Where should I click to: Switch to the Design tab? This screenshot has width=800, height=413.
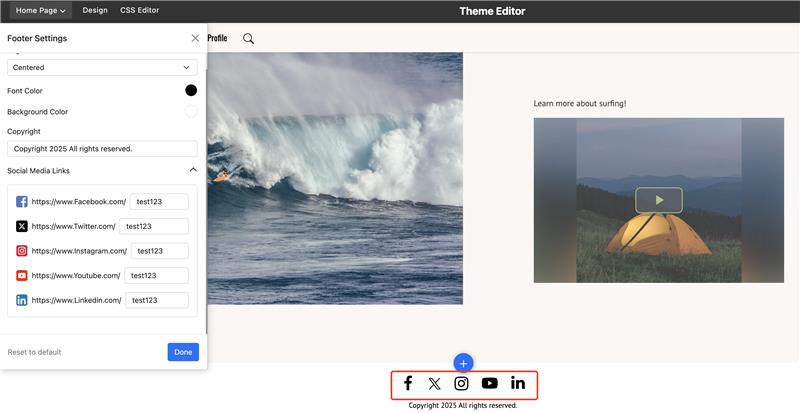[x=95, y=10]
